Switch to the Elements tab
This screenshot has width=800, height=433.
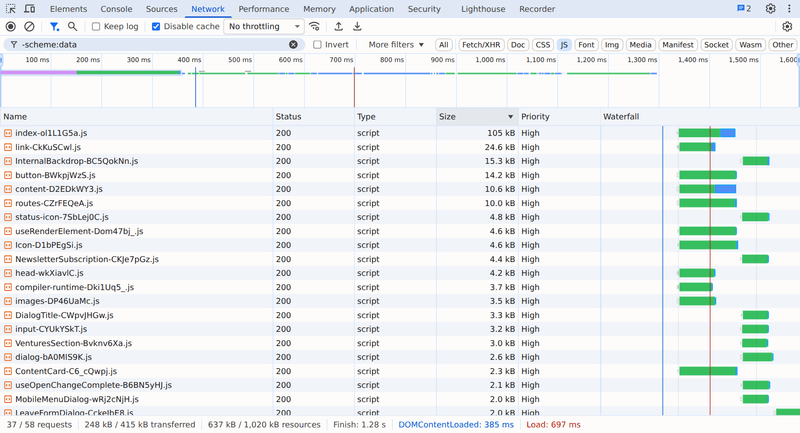68,9
